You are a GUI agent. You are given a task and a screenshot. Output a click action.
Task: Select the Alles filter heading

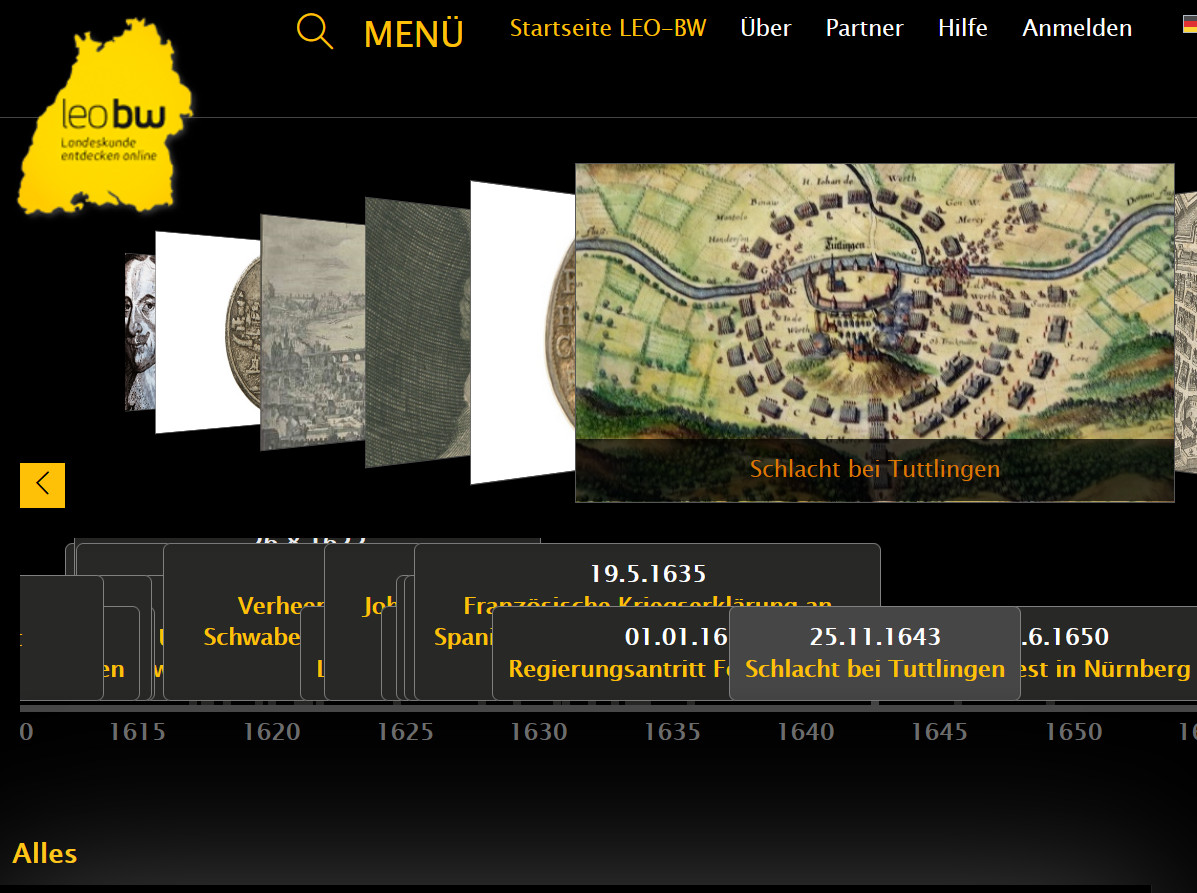click(45, 853)
